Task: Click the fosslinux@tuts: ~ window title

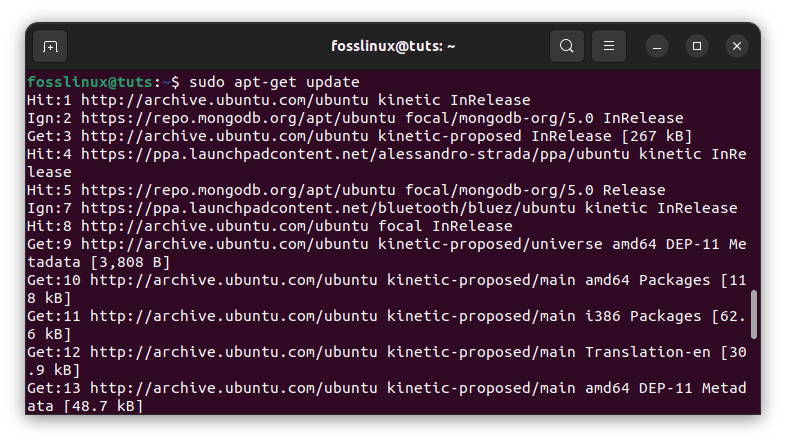Action: click(393, 46)
